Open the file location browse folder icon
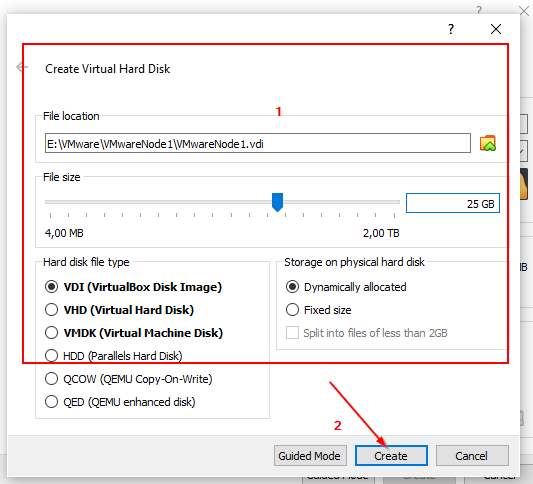 tap(487, 143)
